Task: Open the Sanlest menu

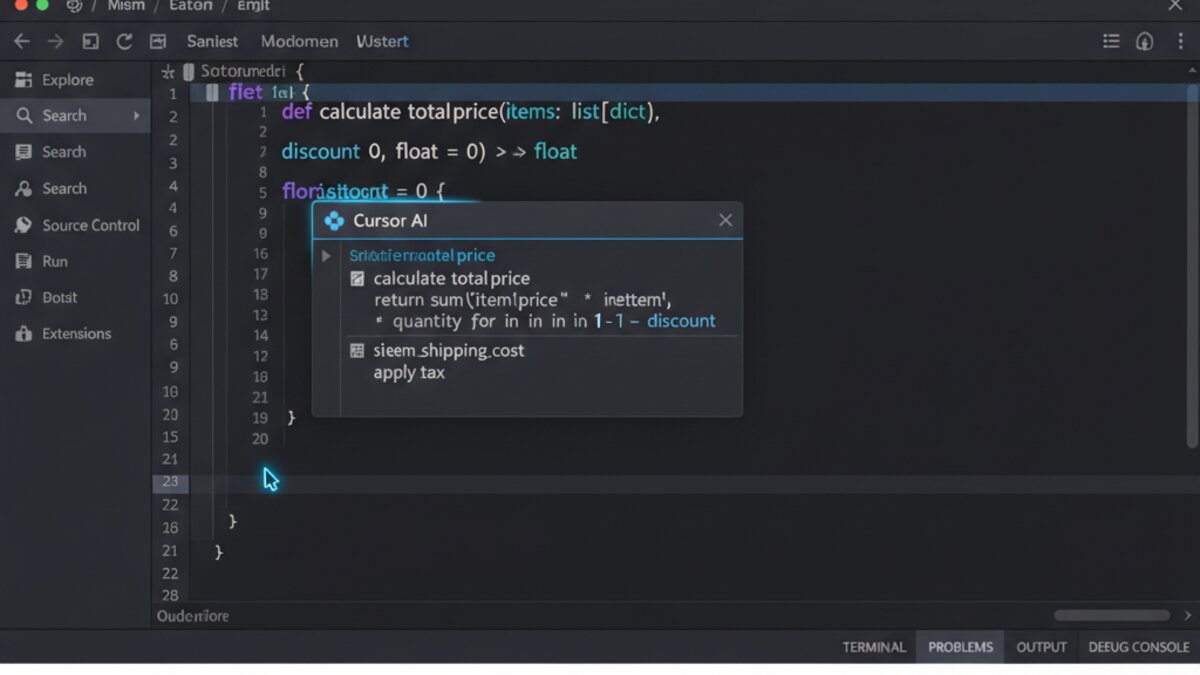Action: click(x=212, y=41)
